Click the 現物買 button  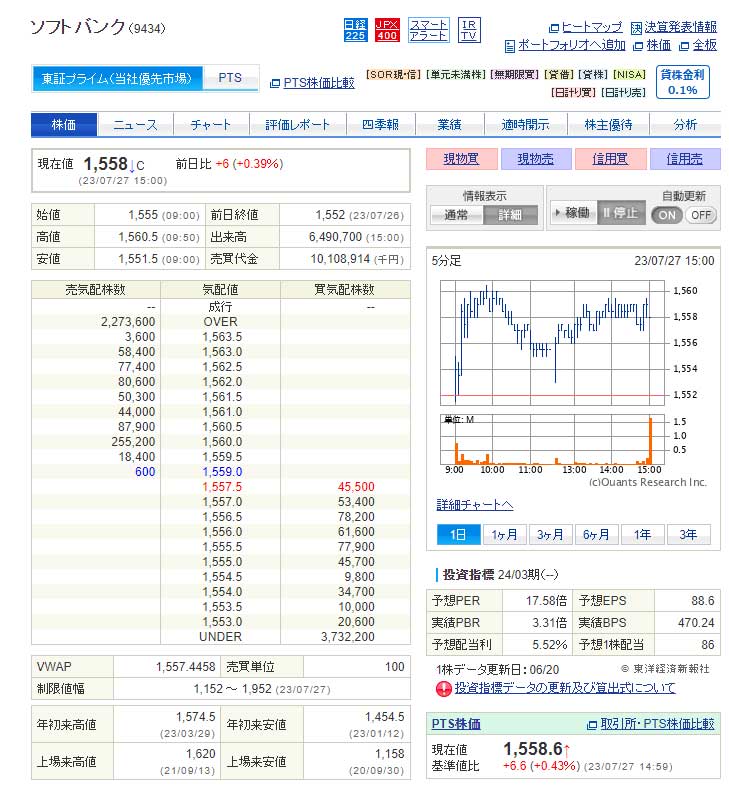[x=461, y=159]
